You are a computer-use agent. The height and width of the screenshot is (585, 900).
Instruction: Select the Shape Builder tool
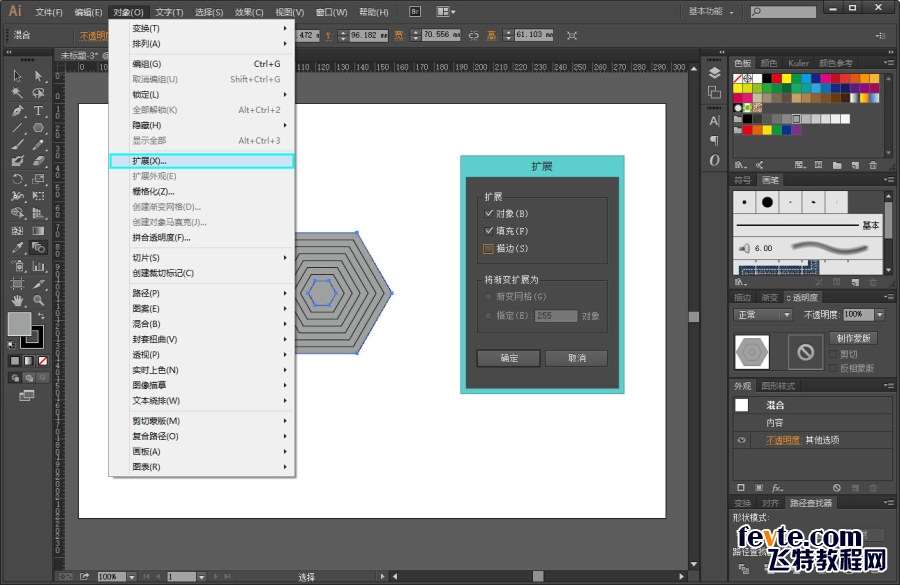pyautogui.click(x=17, y=213)
